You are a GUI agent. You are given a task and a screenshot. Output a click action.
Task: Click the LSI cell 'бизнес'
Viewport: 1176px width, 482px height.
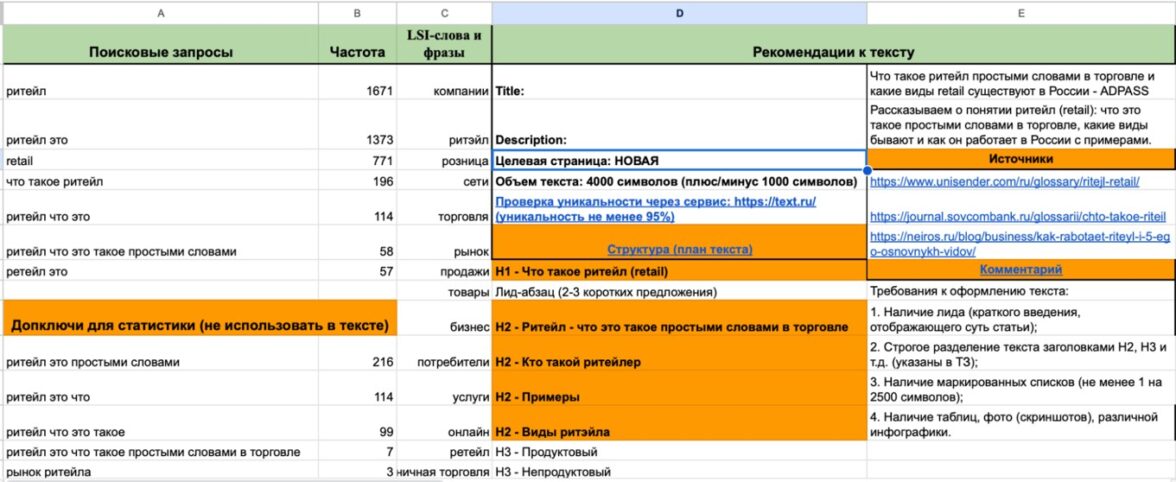(445, 318)
